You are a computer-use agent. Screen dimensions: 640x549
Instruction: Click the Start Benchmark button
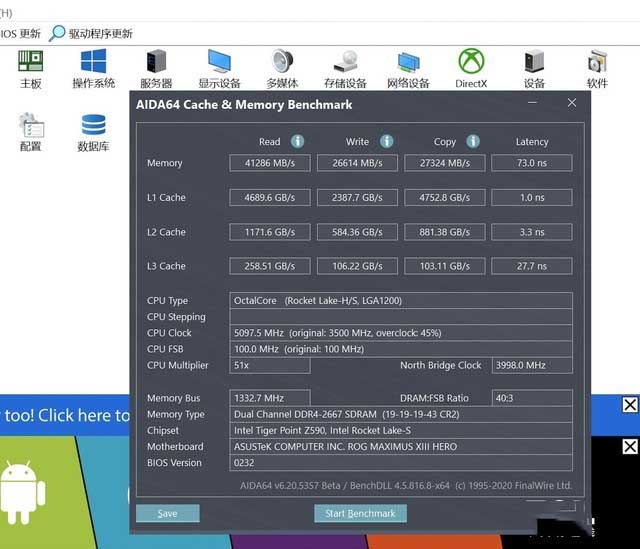click(360, 513)
